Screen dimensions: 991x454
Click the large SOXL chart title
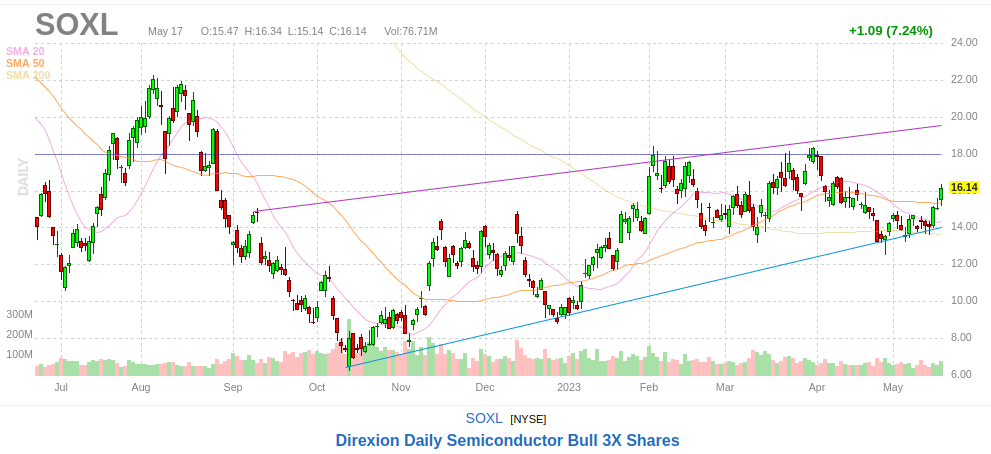pyautogui.click(x=76, y=25)
